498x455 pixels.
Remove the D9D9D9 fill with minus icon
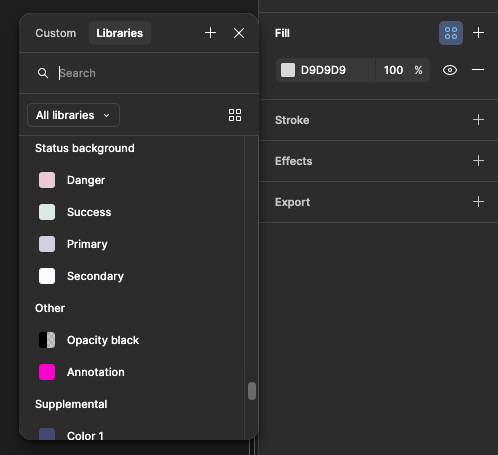point(478,70)
